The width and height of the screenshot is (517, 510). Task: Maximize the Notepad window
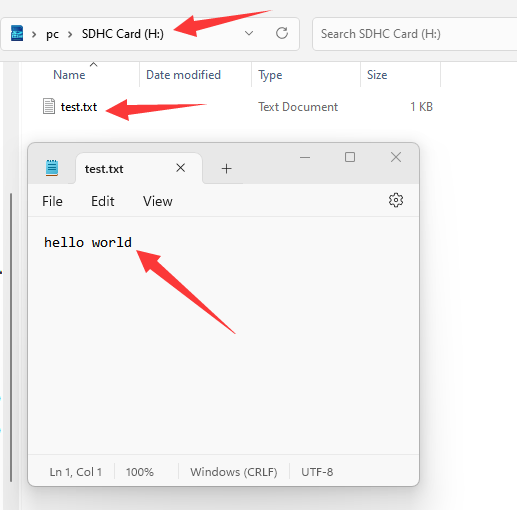[350, 157]
